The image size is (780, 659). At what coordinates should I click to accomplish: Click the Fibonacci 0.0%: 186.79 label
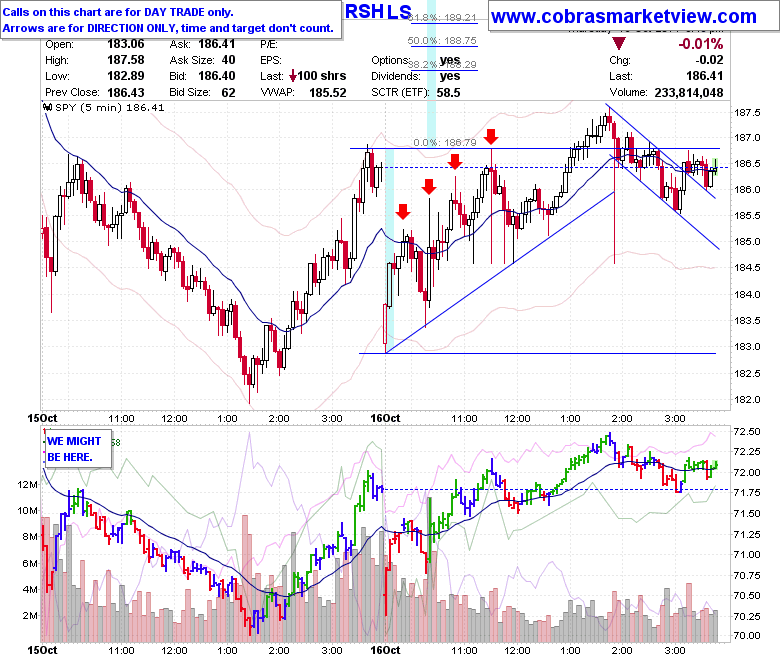[x=445, y=143]
